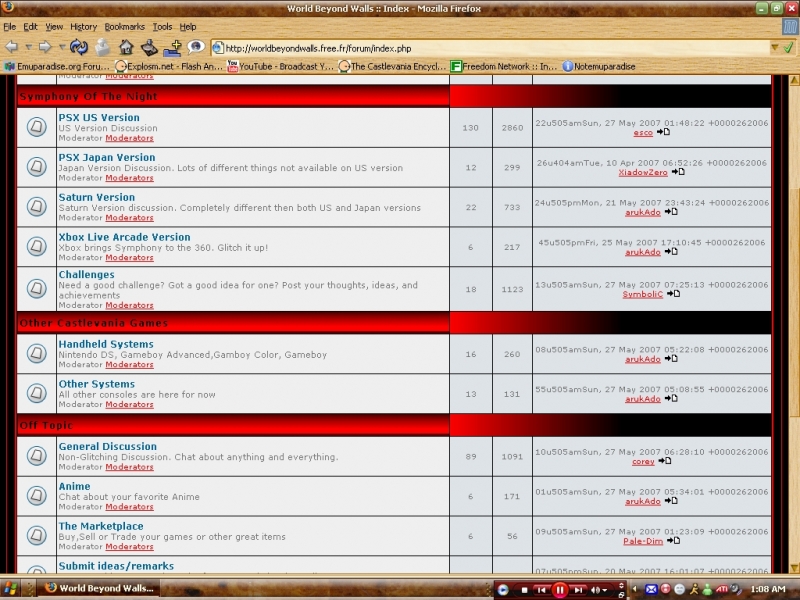
Task: Open the Emuparadise.org Forum bookmark
Action: [x=57, y=66]
